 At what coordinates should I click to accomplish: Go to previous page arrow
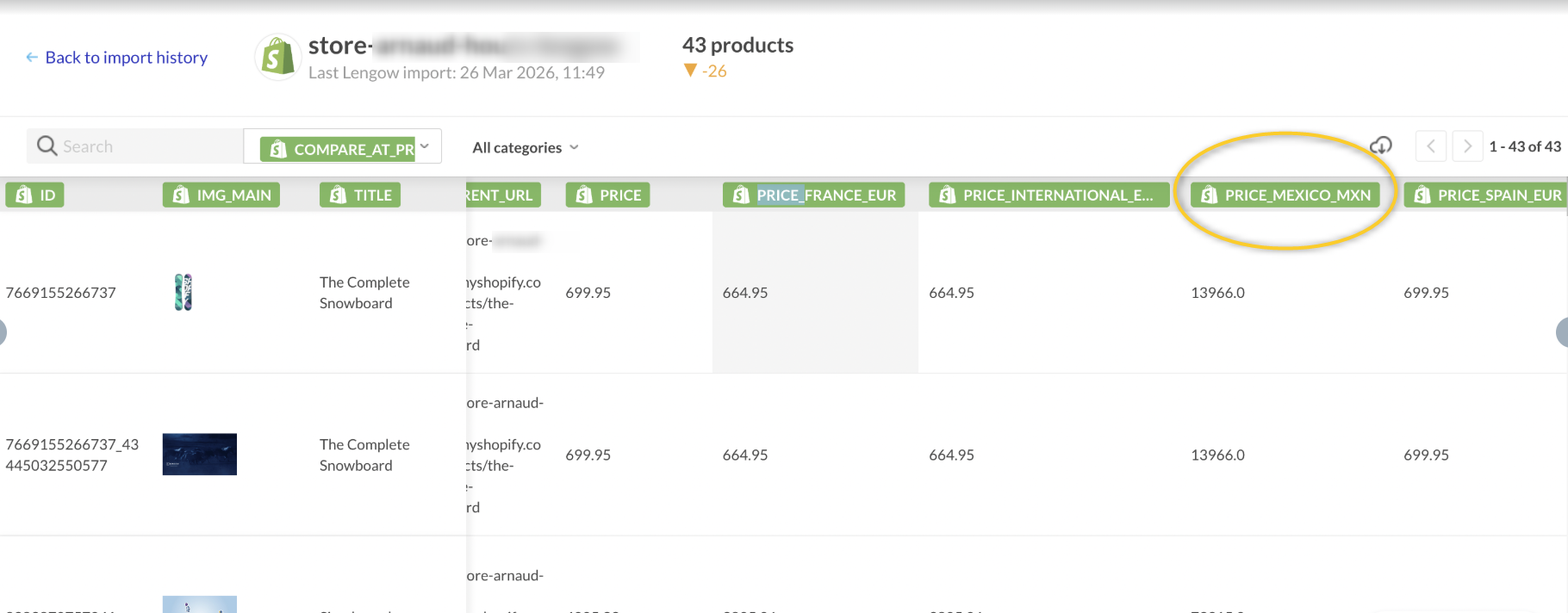1430,146
